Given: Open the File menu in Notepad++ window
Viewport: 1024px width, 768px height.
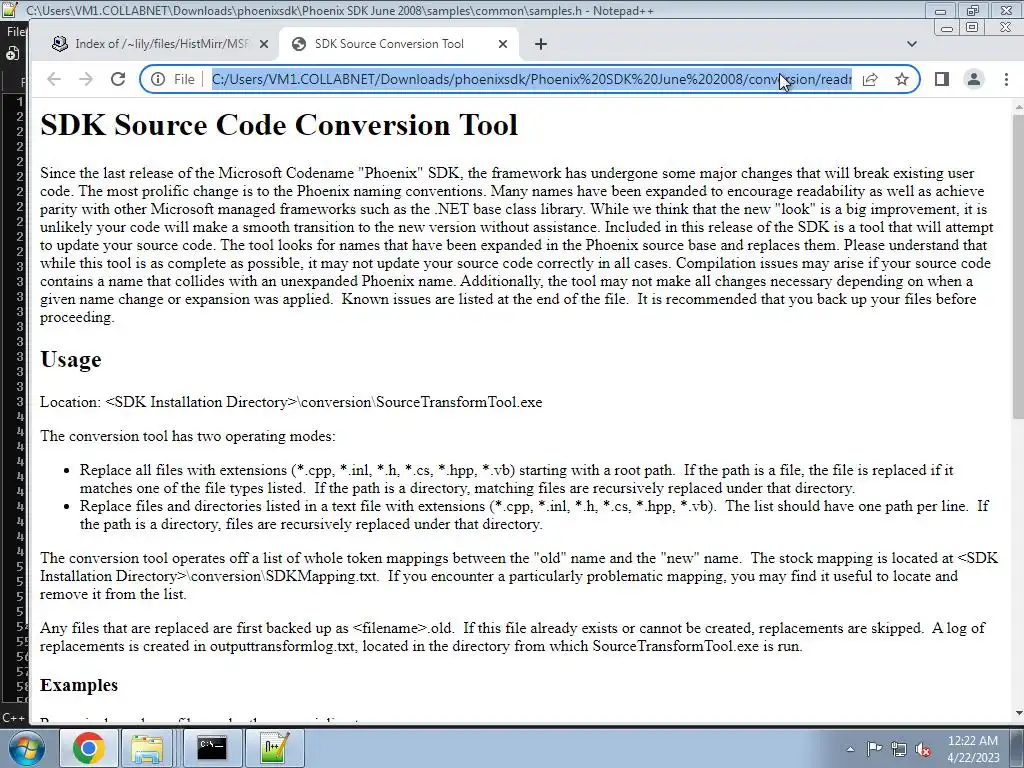Looking at the screenshot, I should coord(16,31).
